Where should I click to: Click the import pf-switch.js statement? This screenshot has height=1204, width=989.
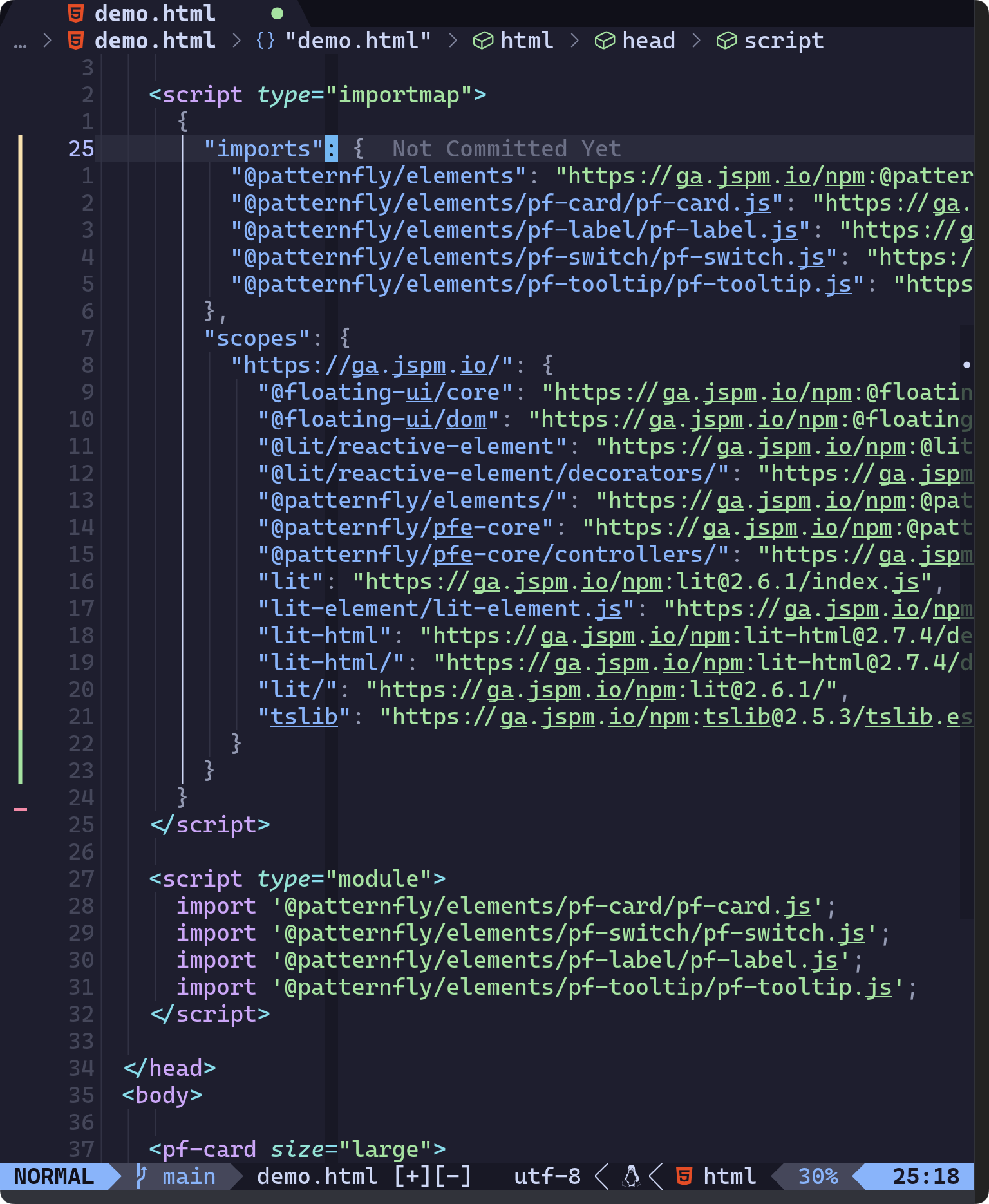click(x=533, y=933)
